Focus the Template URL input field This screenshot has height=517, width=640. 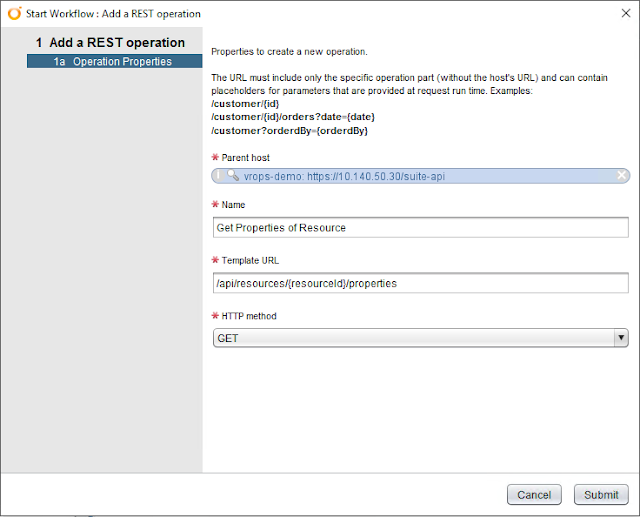pyautogui.click(x=420, y=283)
